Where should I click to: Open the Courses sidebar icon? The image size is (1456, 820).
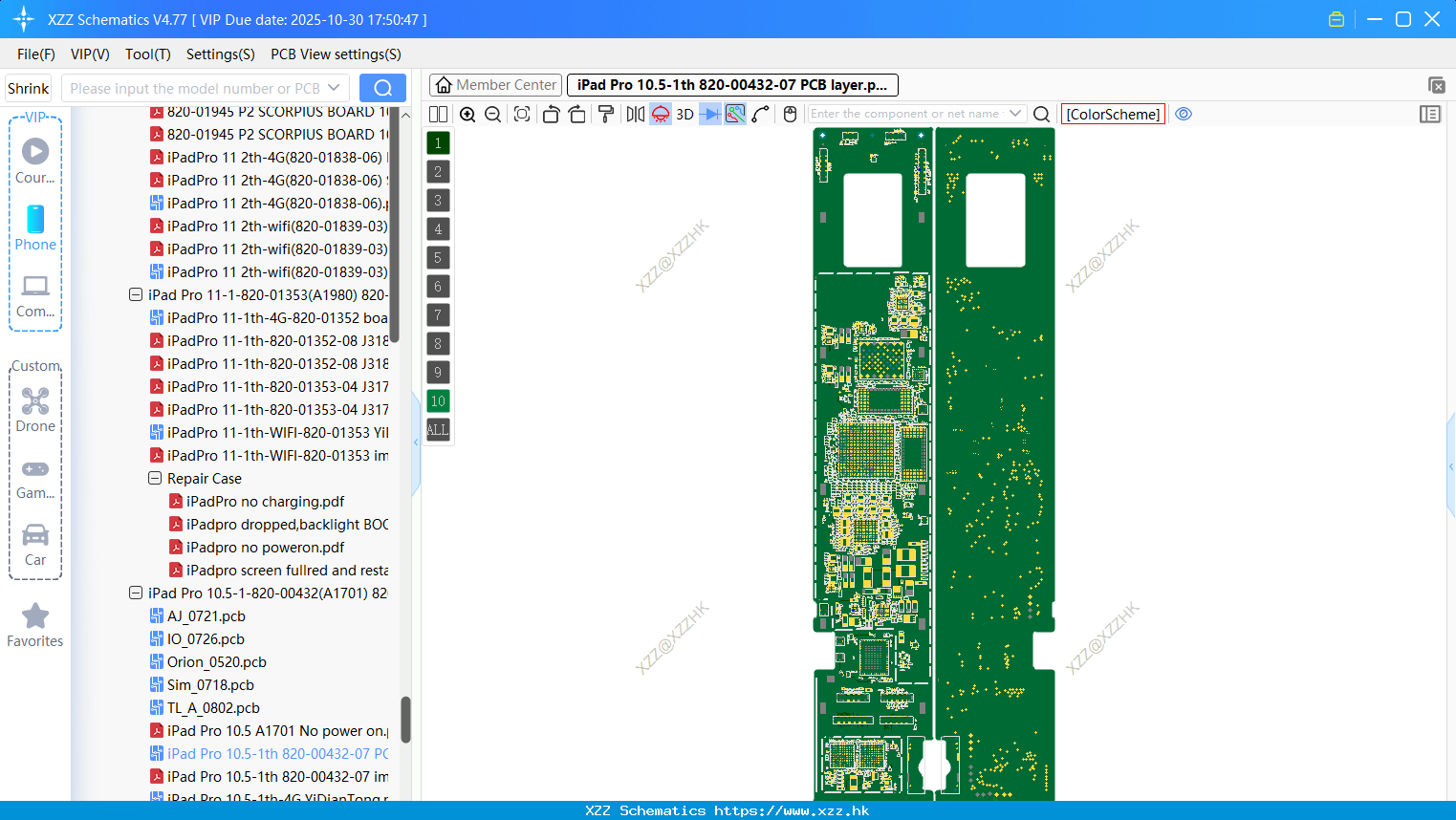click(35, 161)
